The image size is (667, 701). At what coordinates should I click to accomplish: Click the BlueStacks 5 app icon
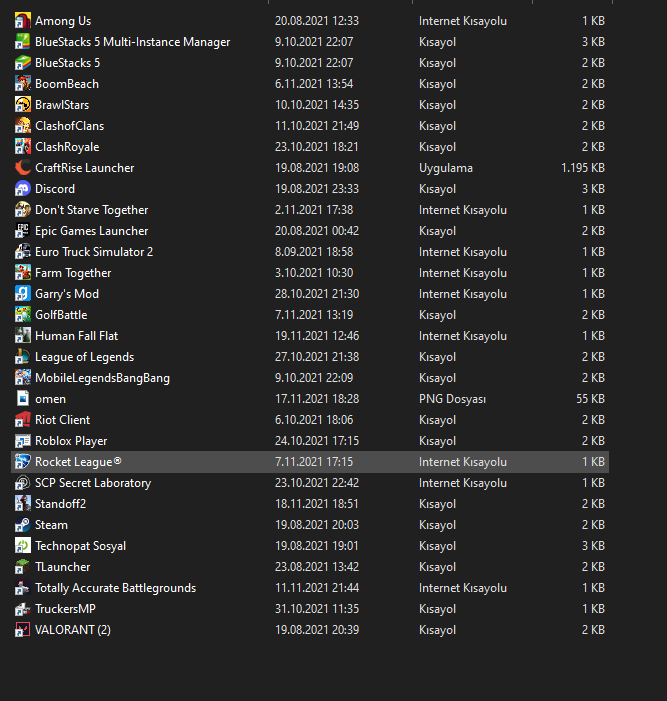(23, 63)
